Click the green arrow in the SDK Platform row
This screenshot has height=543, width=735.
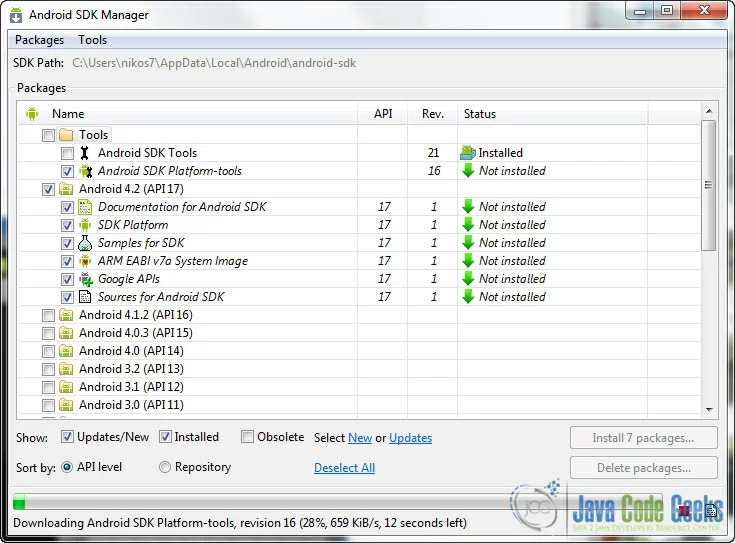(x=468, y=225)
